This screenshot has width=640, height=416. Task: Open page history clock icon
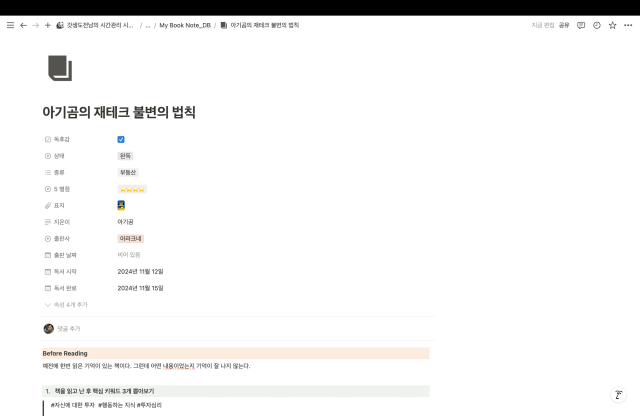pos(597,25)
